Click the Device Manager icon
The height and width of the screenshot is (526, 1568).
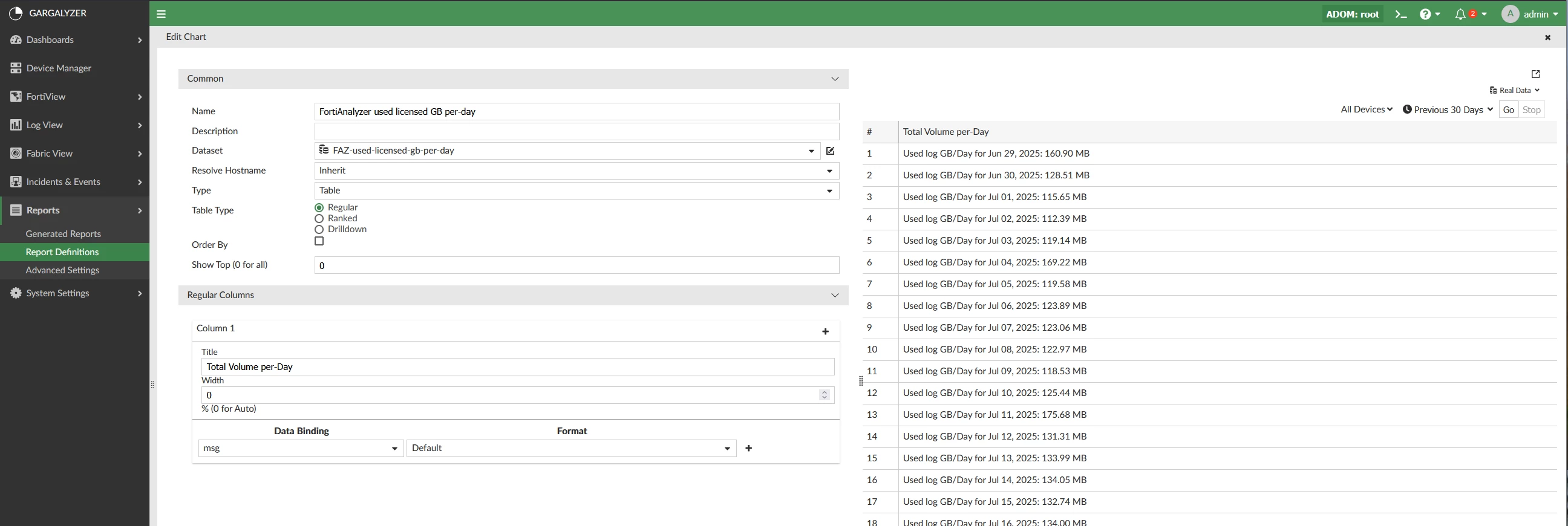(x=16, y=68)
